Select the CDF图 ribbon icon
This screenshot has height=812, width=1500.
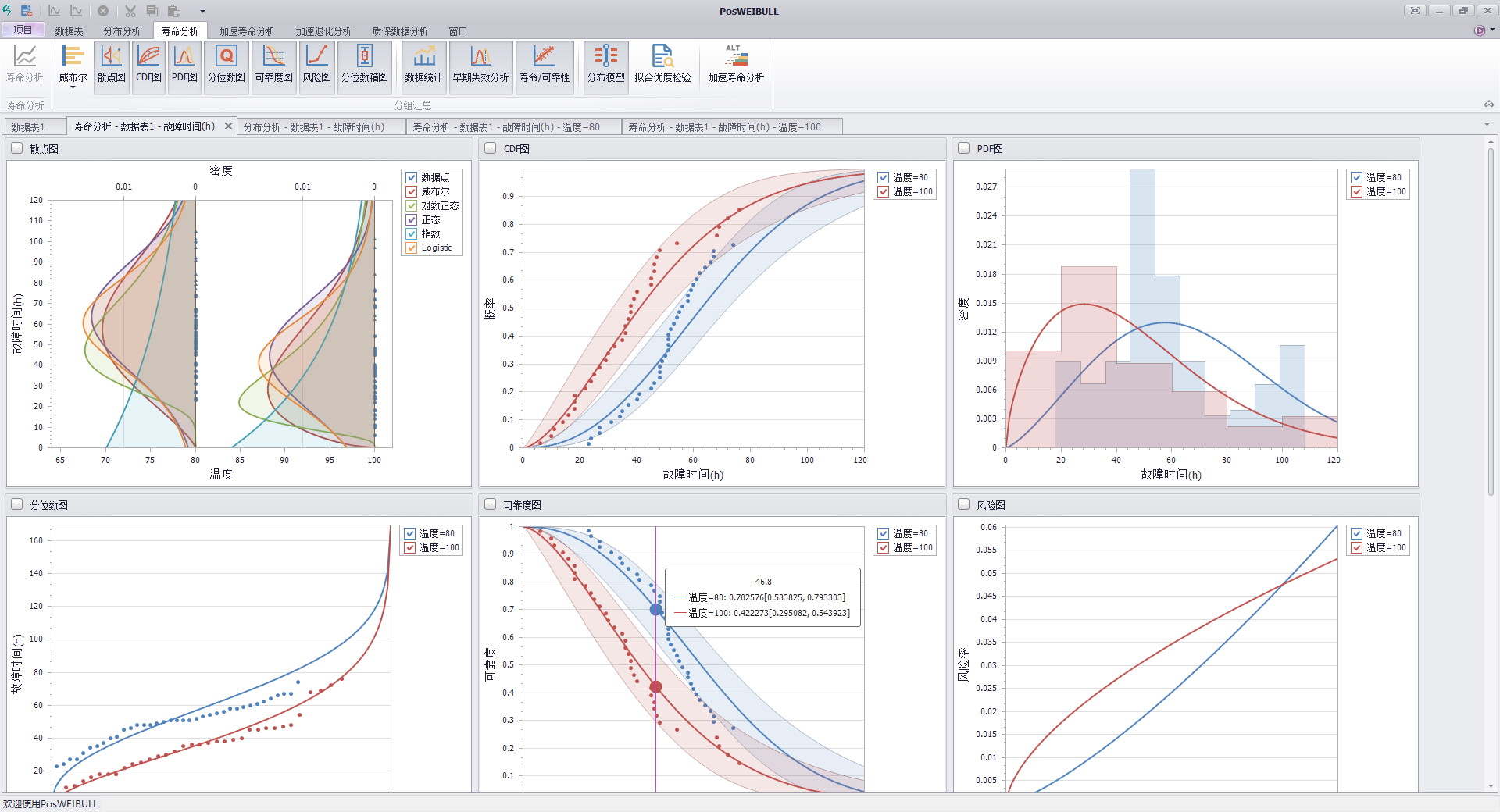[x=148, y=64]
